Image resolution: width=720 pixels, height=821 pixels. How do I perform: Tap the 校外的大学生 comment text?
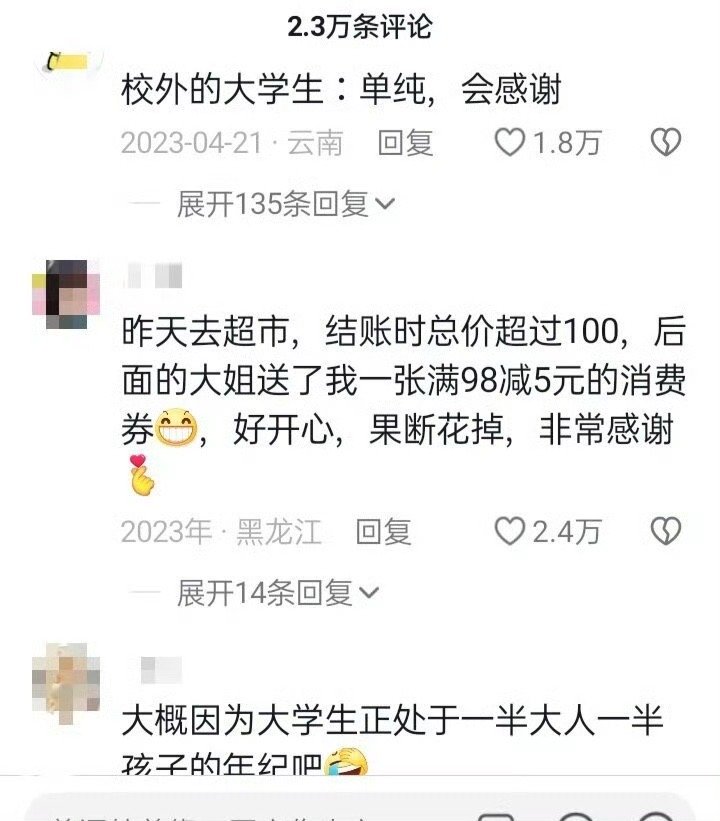coord(341,90)
